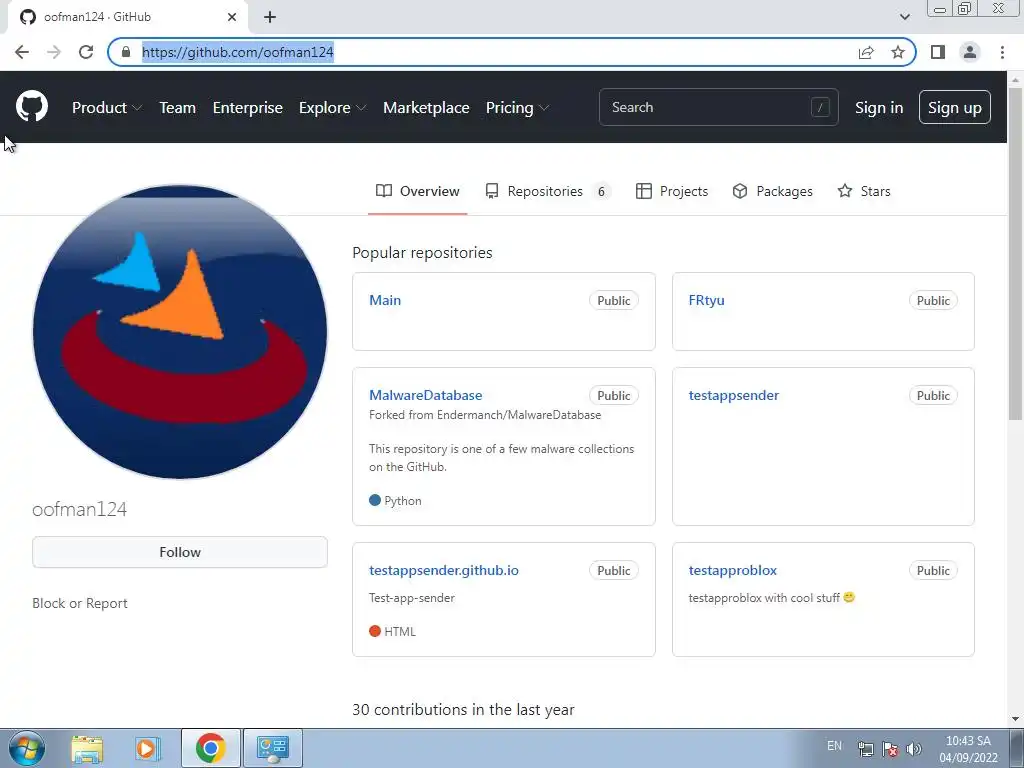Click Sign in

click(879, 108)
